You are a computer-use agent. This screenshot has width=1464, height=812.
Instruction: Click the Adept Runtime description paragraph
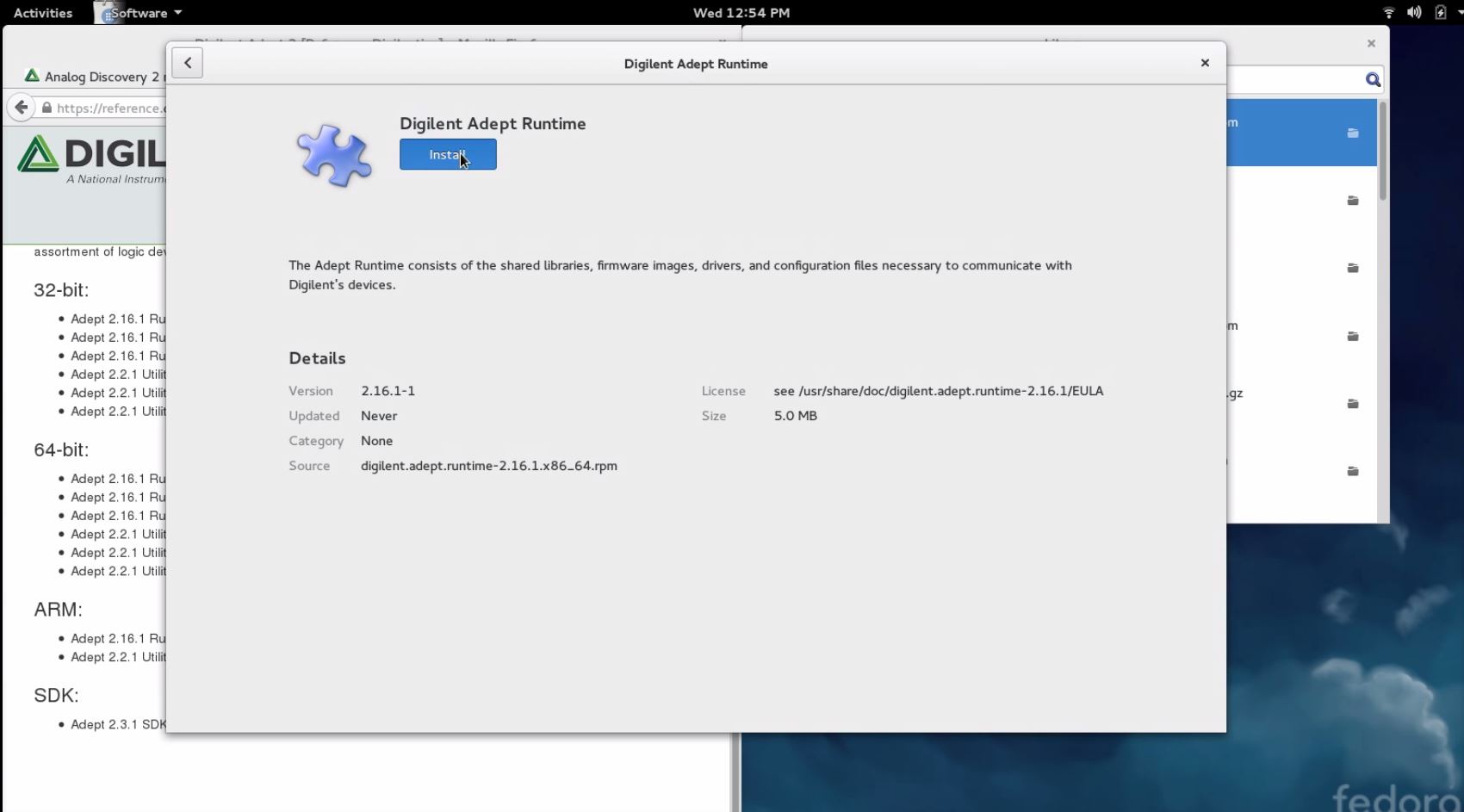click(680, 275)
